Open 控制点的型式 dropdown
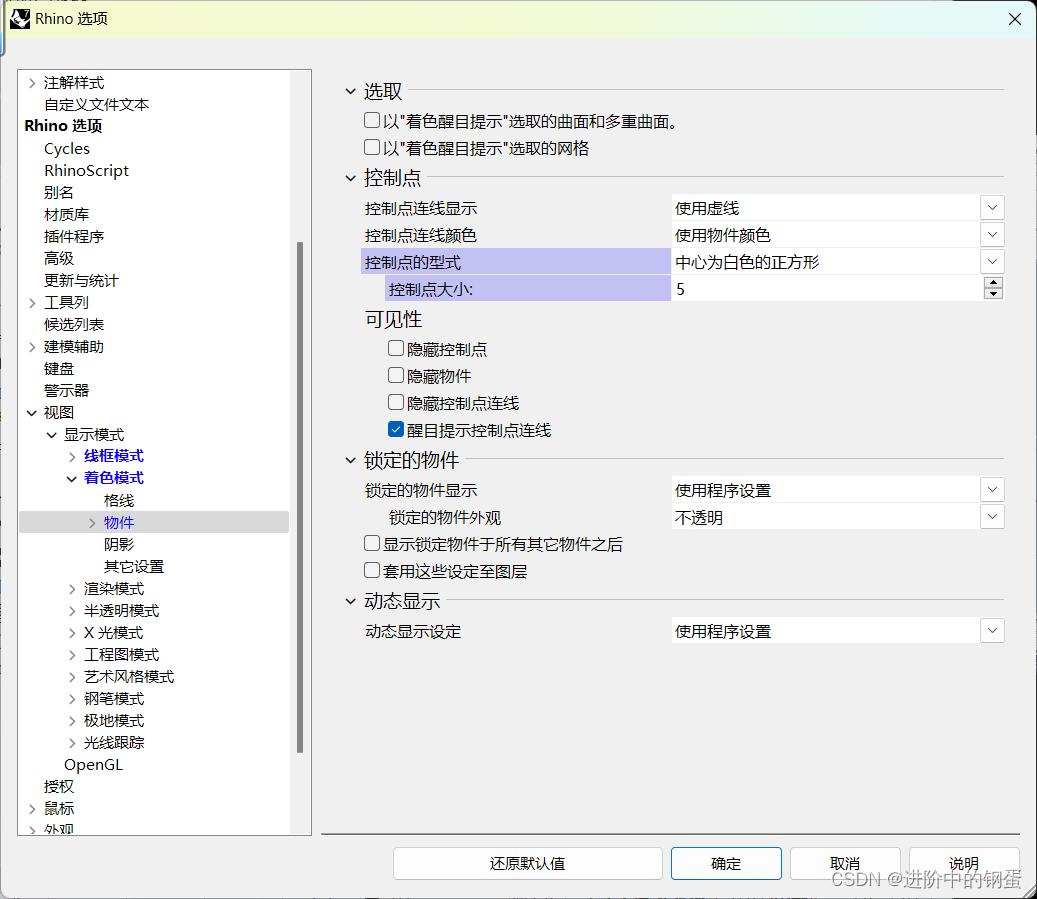Screen dimensions: 1037x899 click(992, 262)
